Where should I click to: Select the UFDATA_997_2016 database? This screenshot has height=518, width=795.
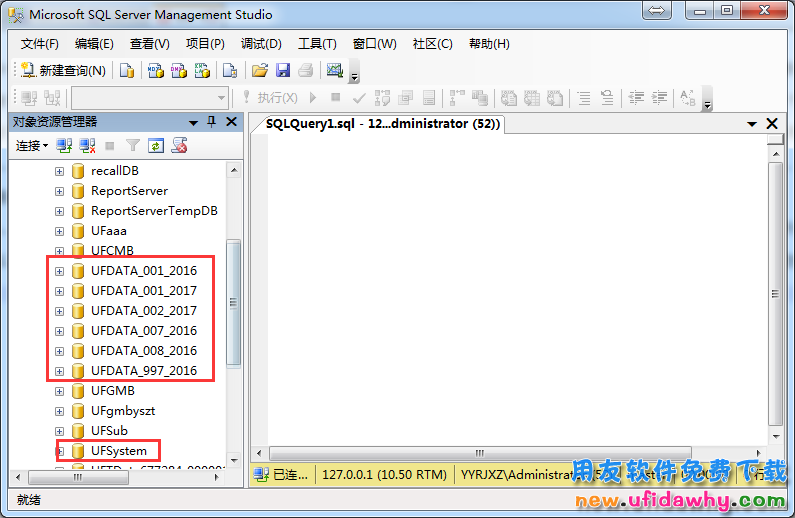143,371
